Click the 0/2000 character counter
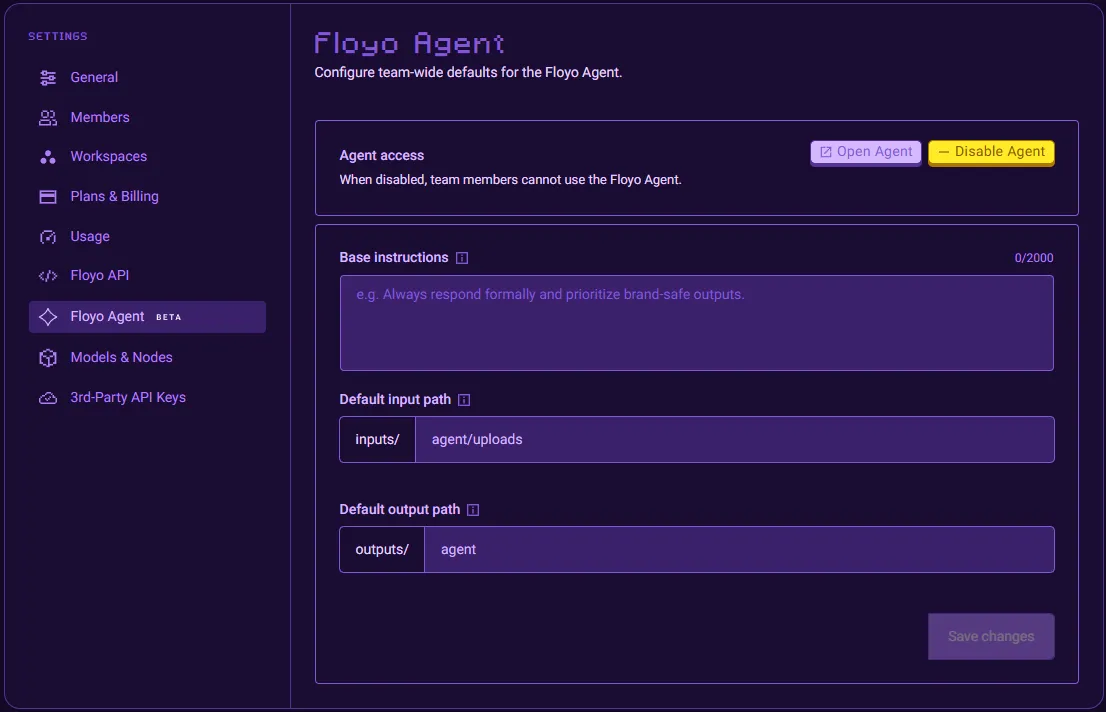 [1033, 258]
